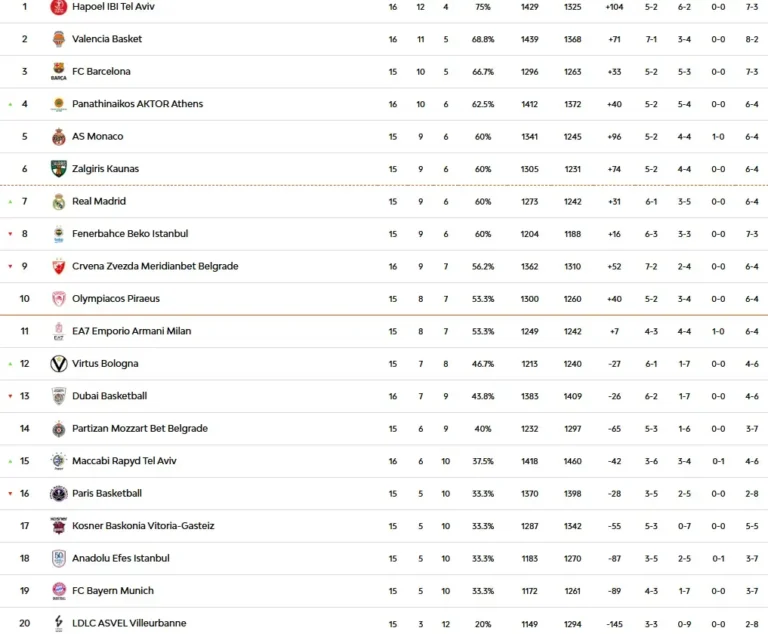768x634 pixels.
Task: Click the Zalgiris Kaunas green logo
Action: coord(58,169)
